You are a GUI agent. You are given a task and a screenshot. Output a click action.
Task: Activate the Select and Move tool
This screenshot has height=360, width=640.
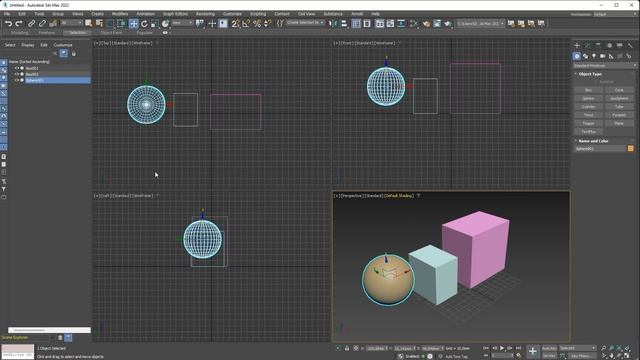[x=133, y=24]
